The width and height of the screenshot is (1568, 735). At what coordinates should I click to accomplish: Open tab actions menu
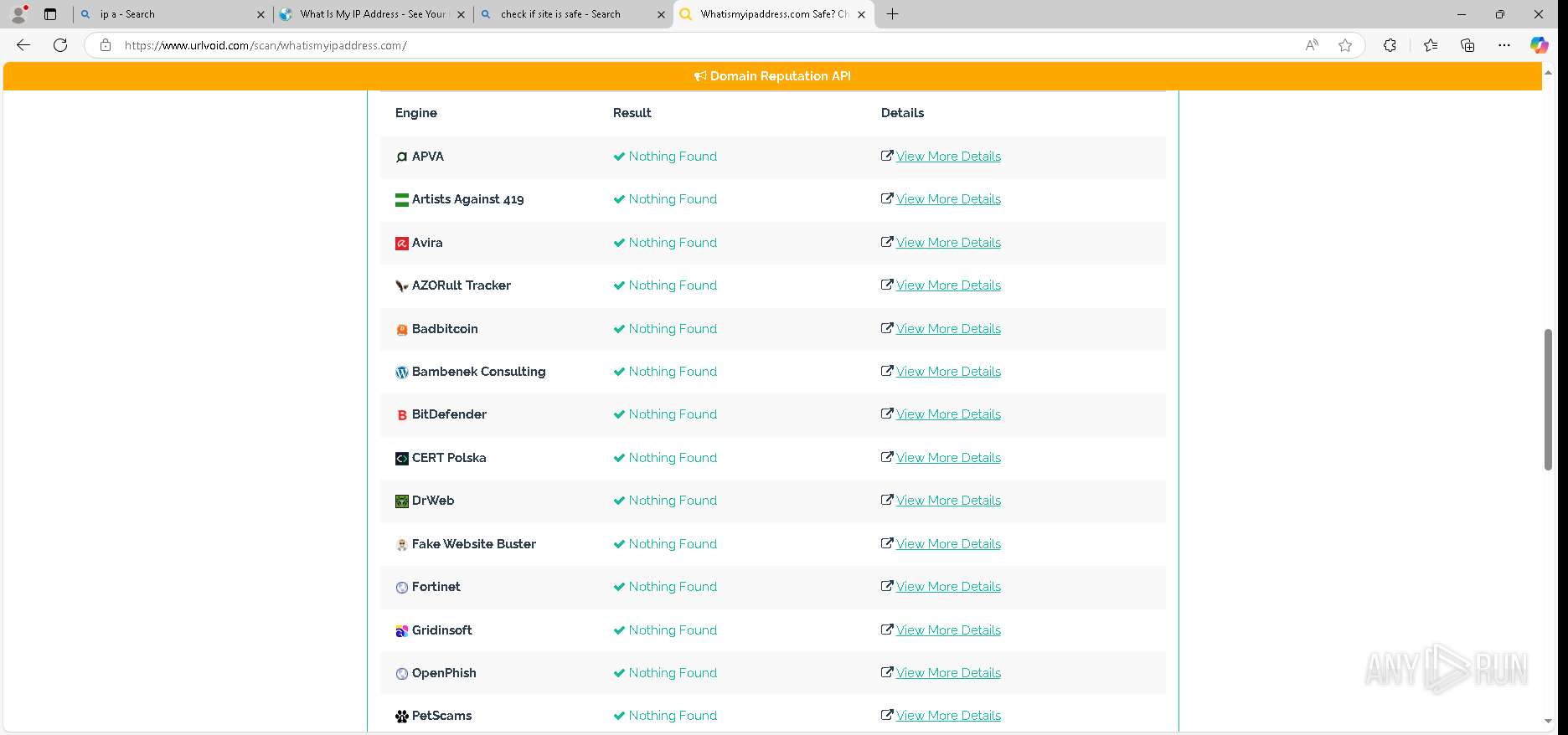(50, 14)
